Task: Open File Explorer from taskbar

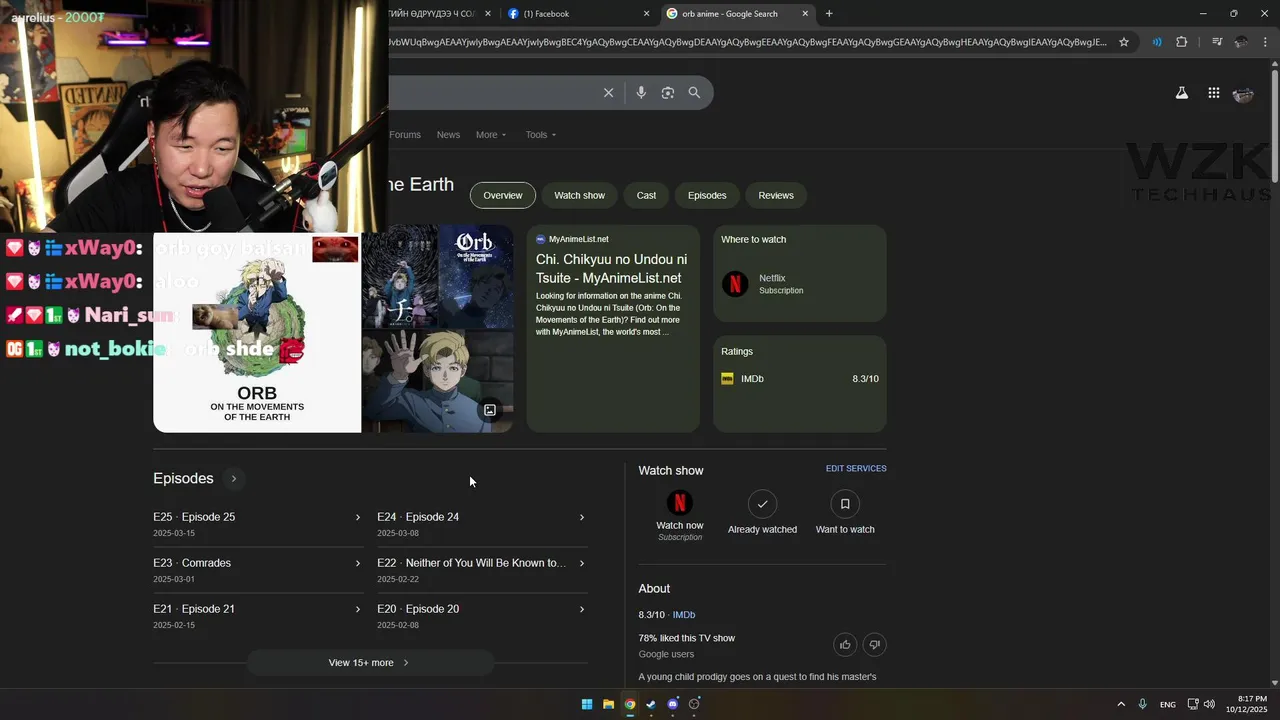Action: pos(608,704)
